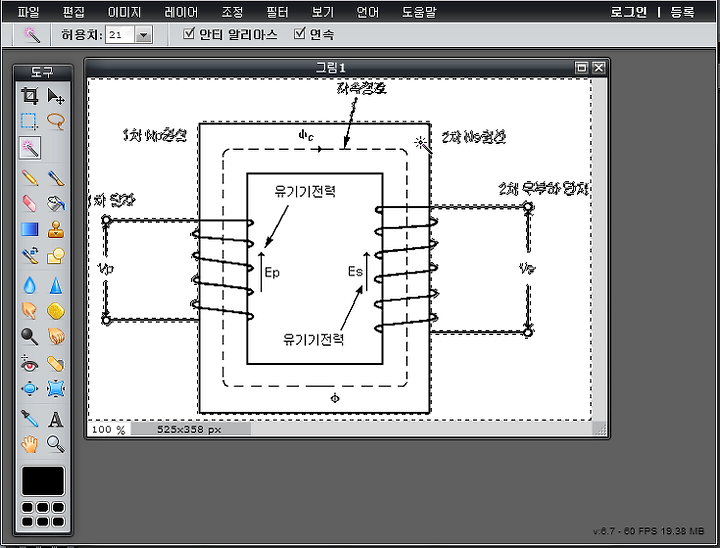This screenshot has height=548, width=720.
Task: Click the window resize grip corner
Action: coord(600,429)
